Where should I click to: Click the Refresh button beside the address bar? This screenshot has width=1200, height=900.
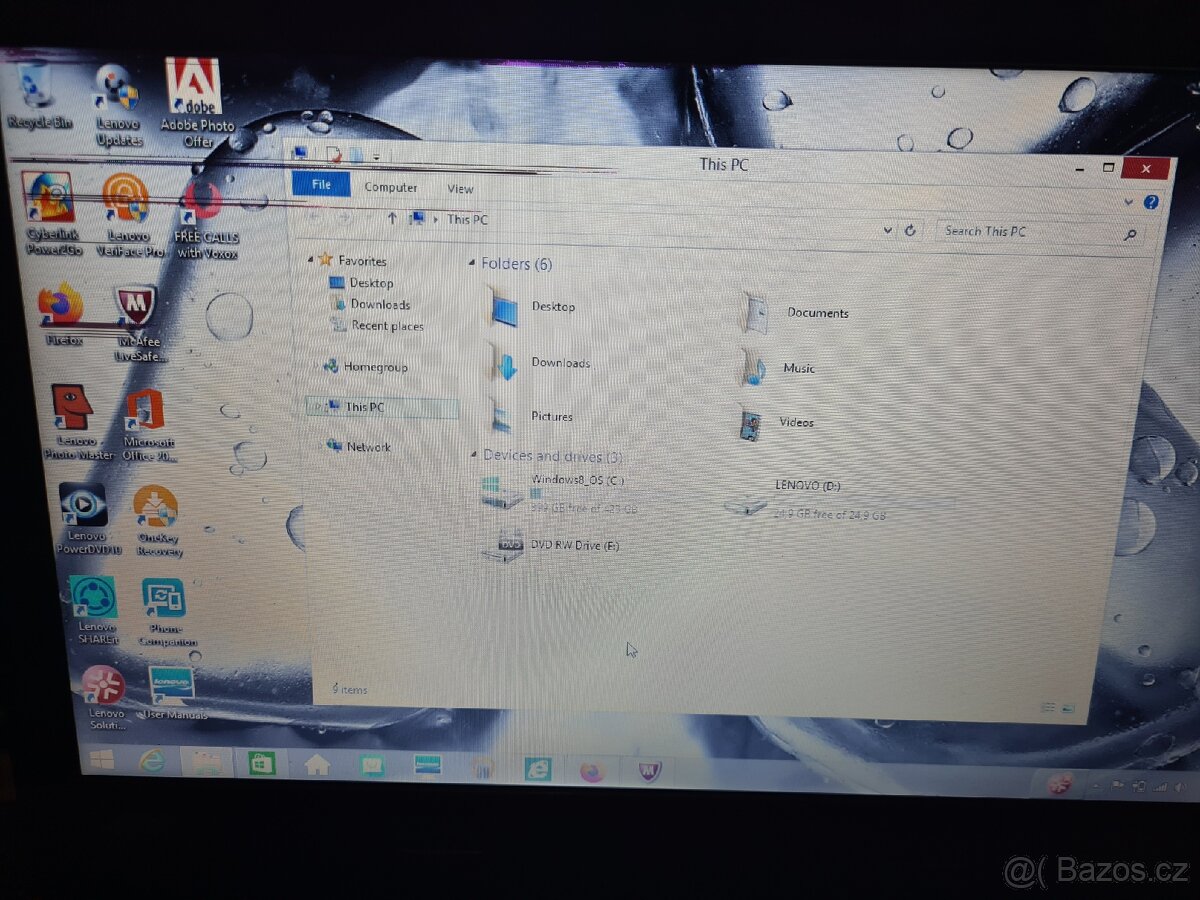(x=910, y=230)
